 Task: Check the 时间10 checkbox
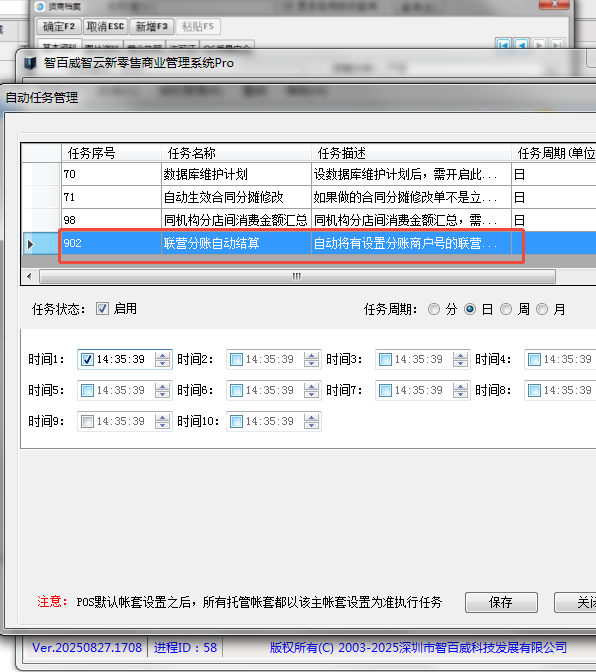[x=237, y=421]
